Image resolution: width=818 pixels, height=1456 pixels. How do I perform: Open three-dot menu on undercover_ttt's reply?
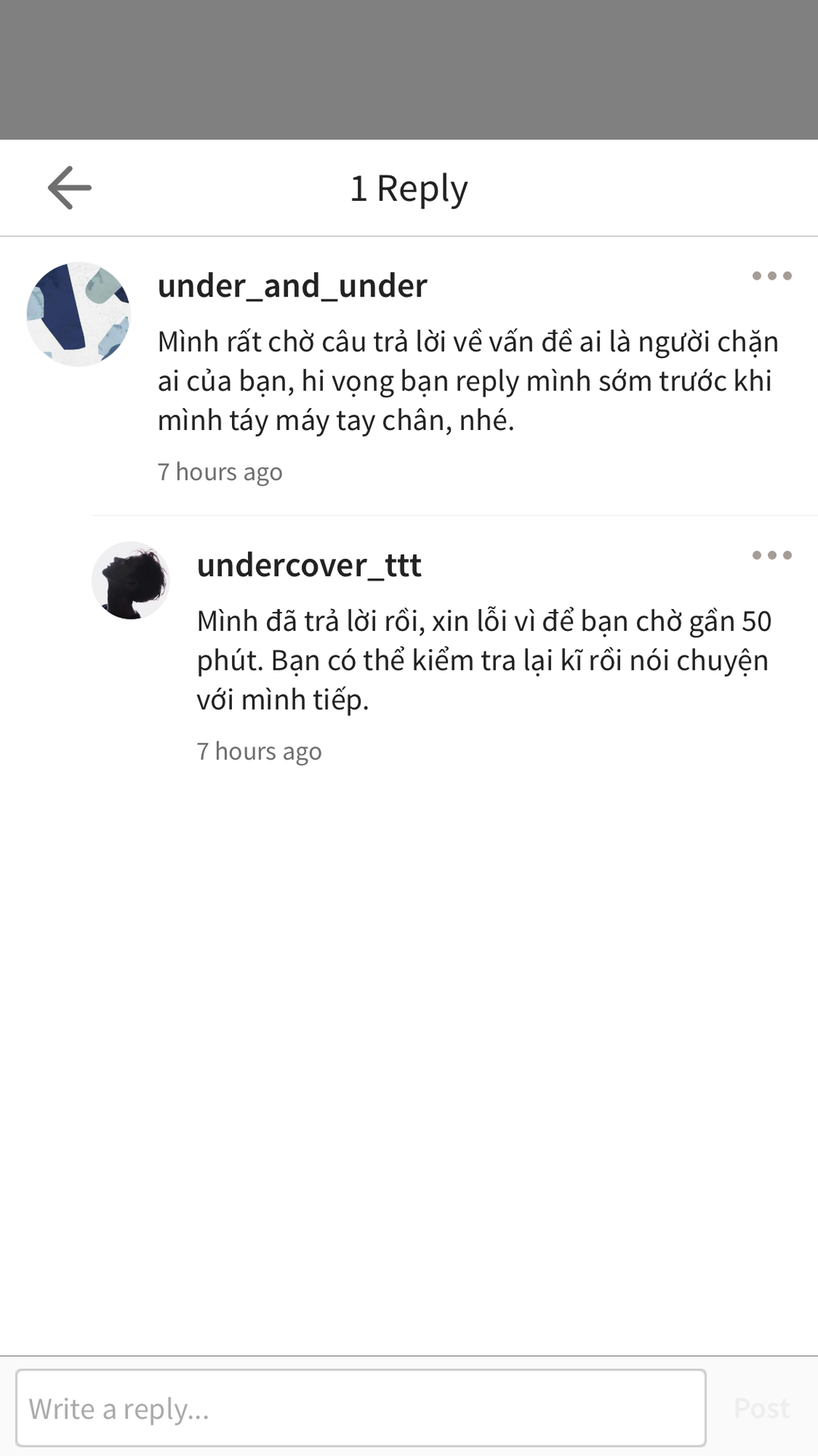(772, 555)
